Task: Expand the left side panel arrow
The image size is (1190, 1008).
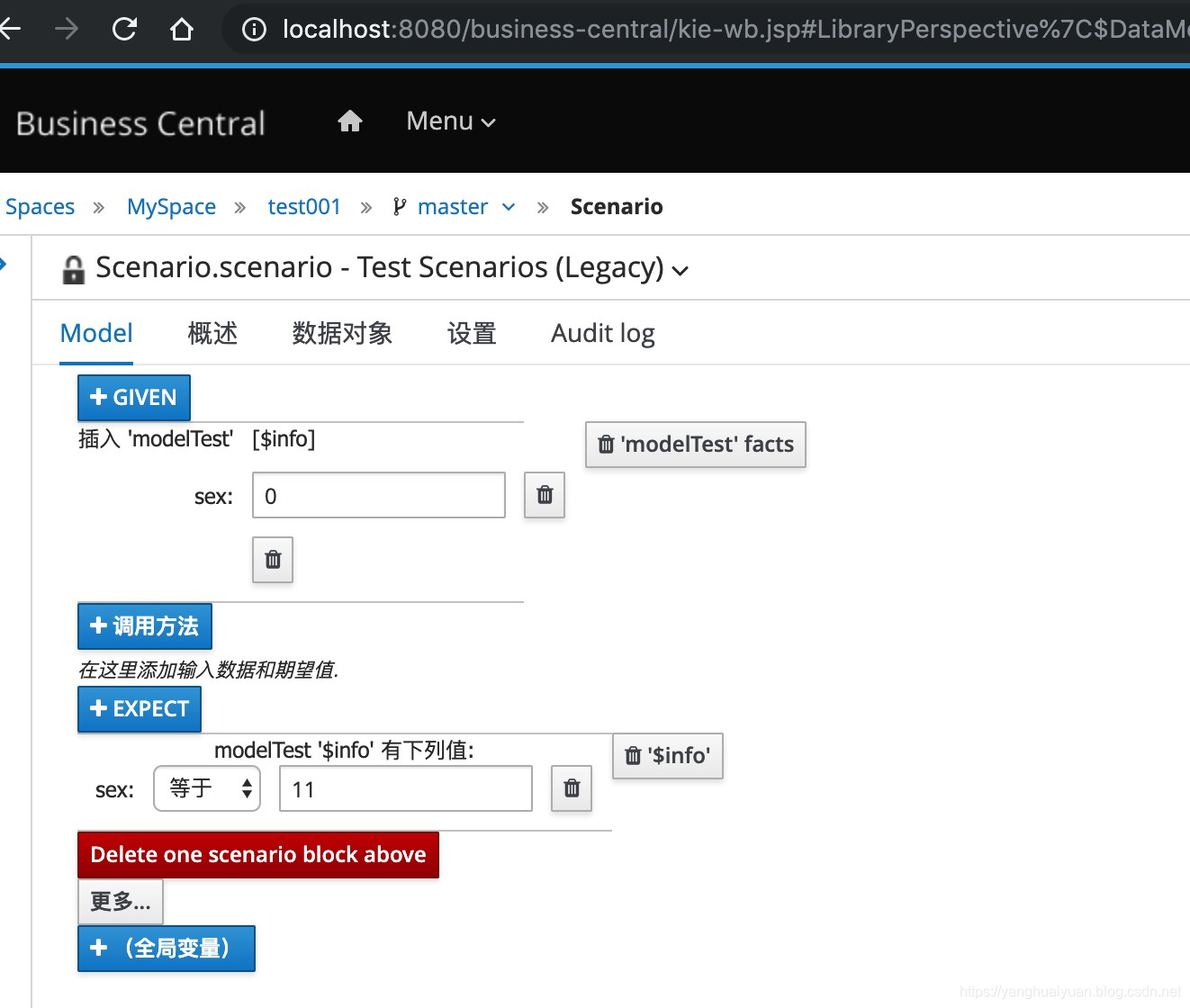Action: (x=4, y=264)
